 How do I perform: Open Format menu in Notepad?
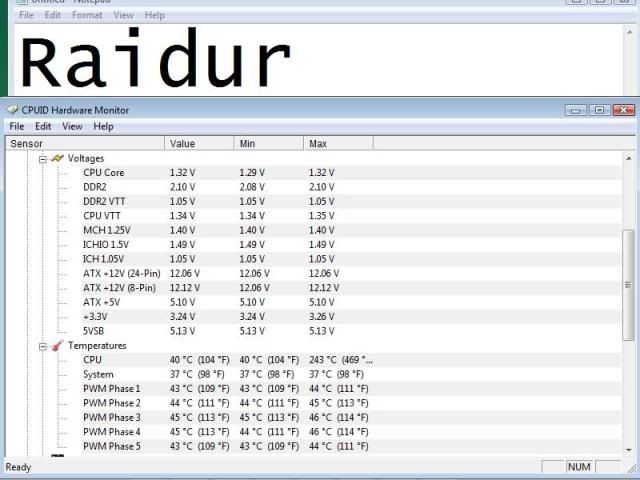tap(87, 16)
